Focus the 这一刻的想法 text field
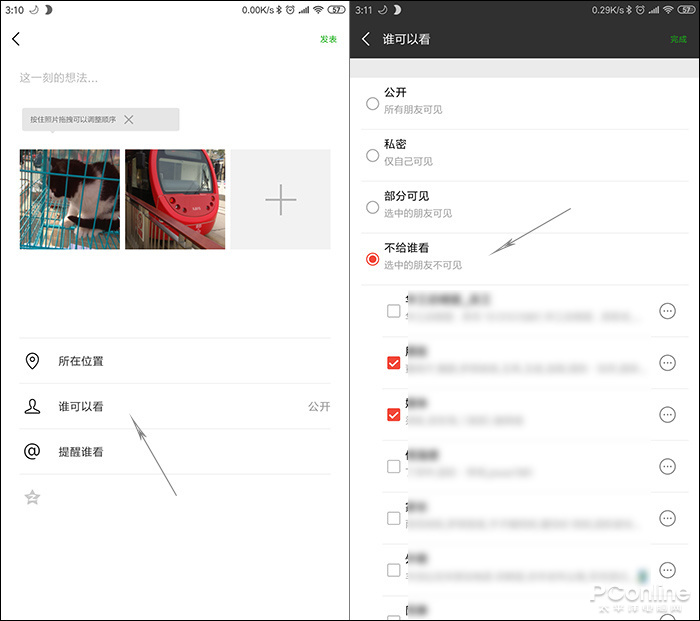Screen dimensions: 700x621 [58, 78]
